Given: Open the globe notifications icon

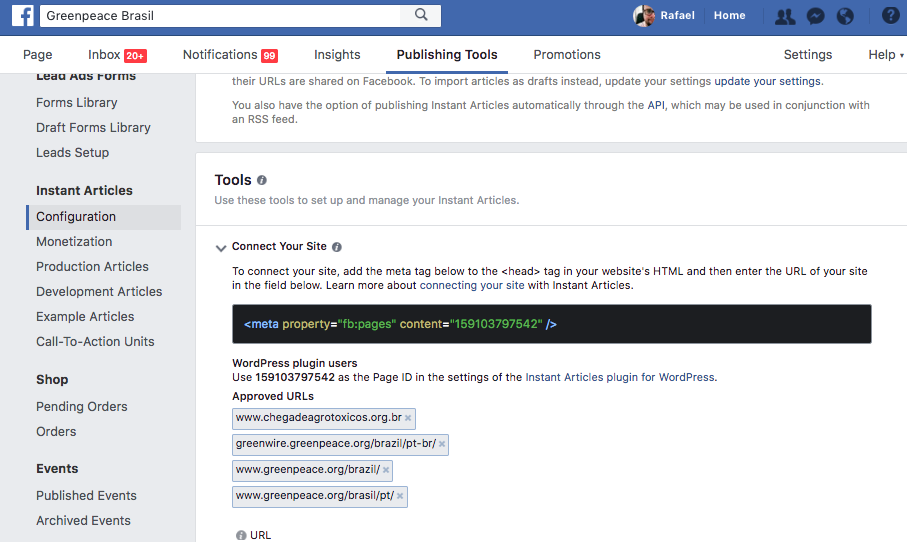Looking at the screenshot, I should point(845,16).
